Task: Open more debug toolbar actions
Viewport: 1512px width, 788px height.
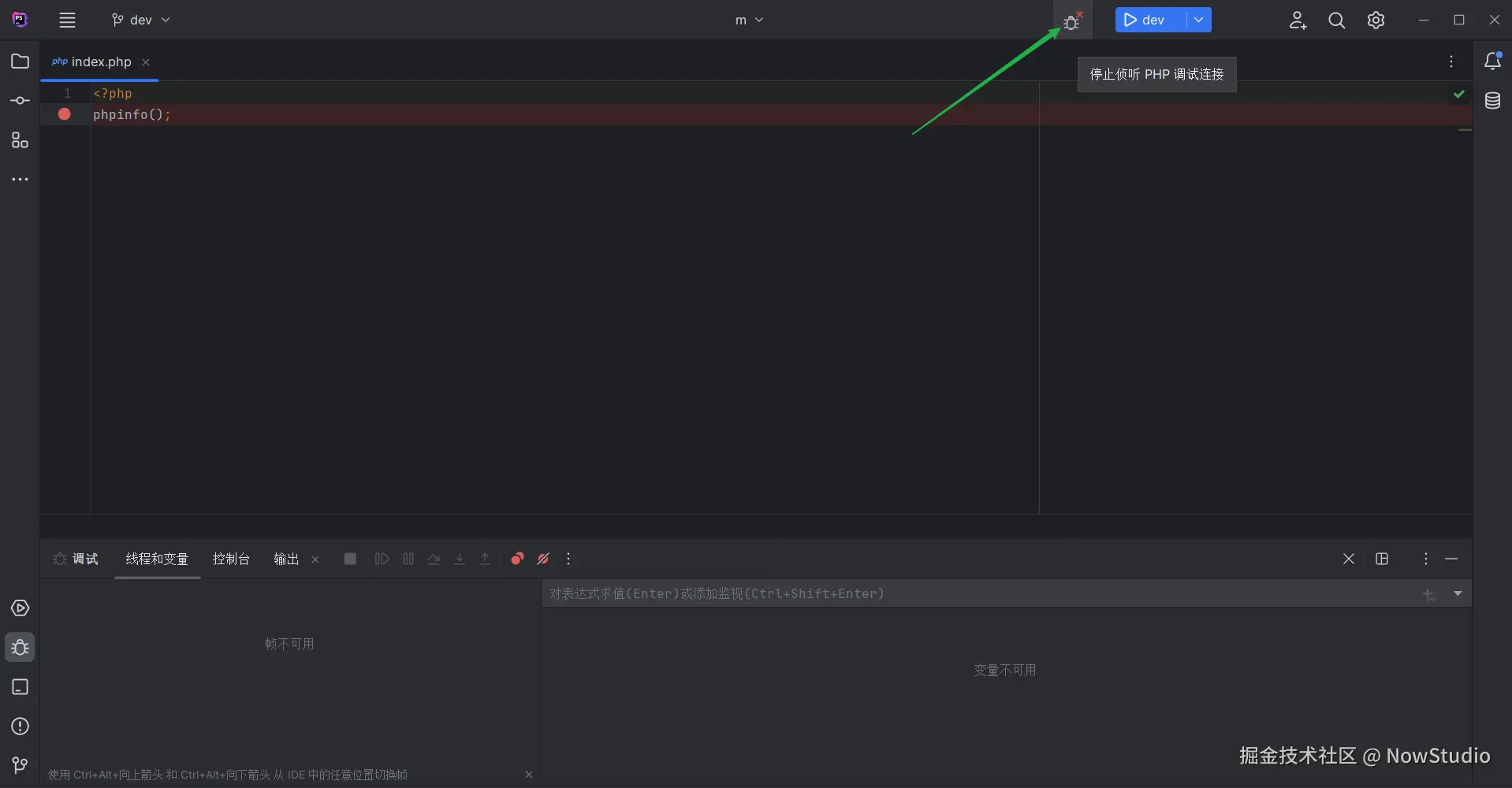Action: click(568, 559)
